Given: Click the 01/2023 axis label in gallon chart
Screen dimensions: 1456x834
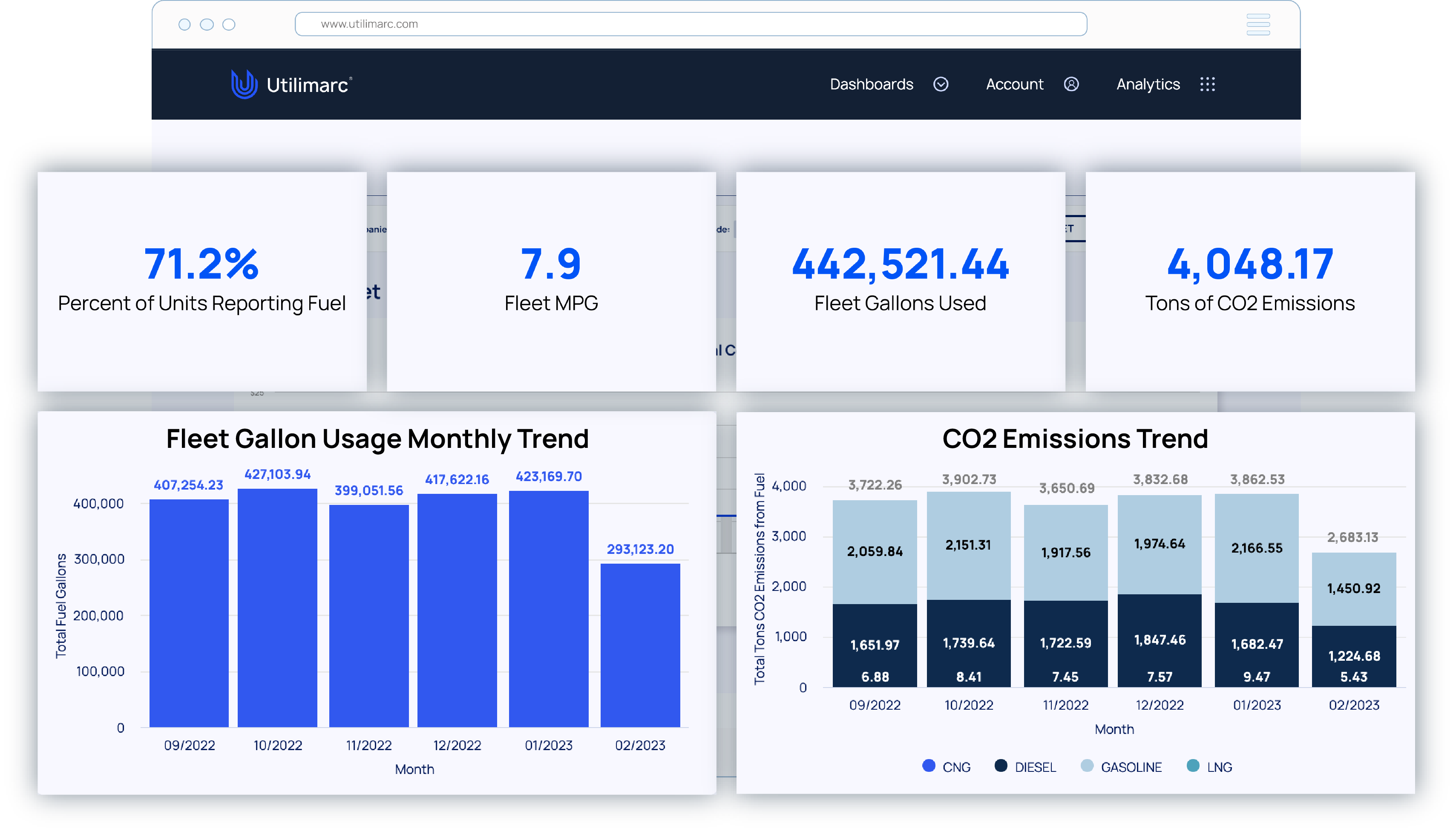Looking at the screenshot, I should pos(548,745).
